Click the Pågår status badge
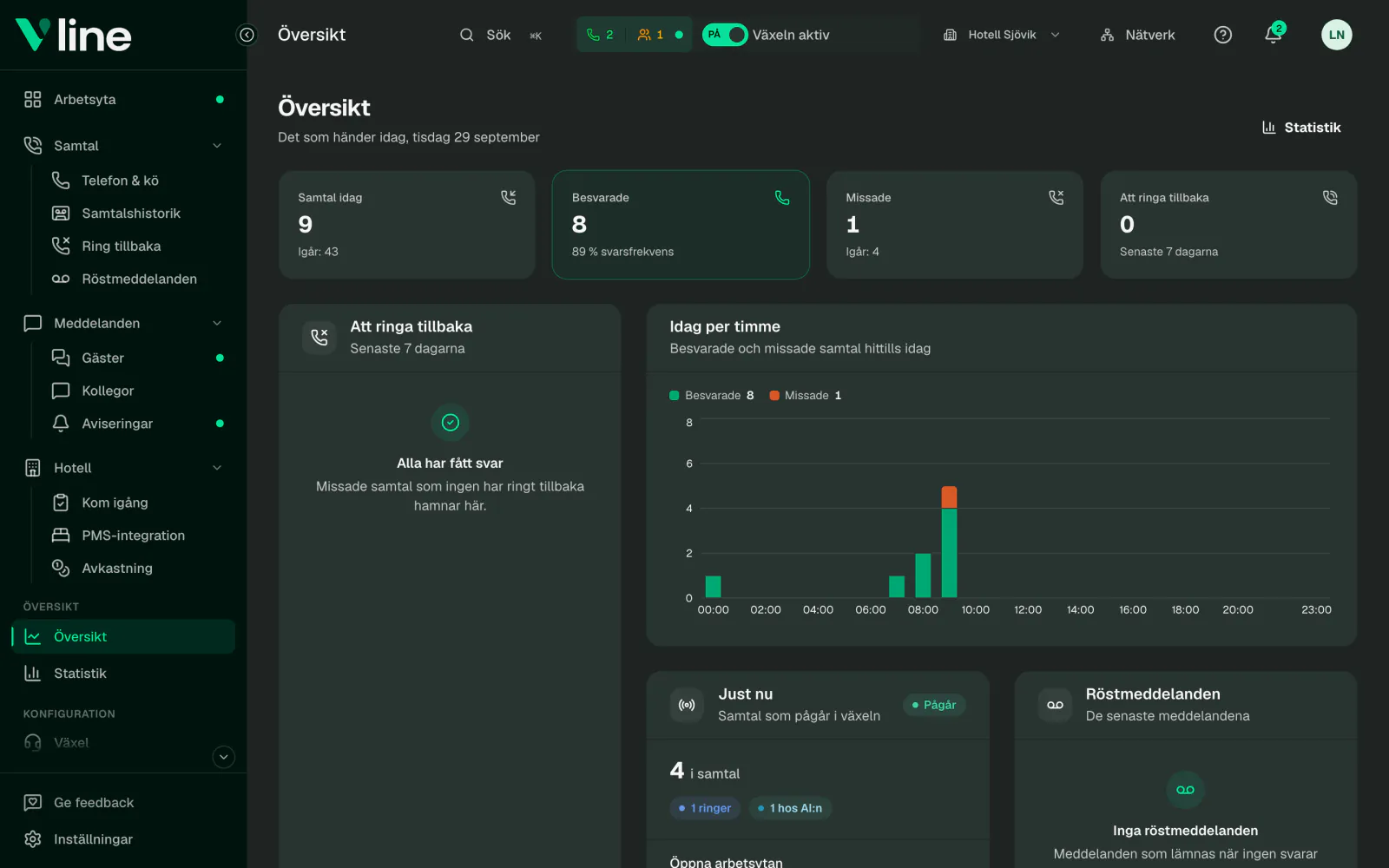This screenshot has width=1389, height=868. (934, 705)
